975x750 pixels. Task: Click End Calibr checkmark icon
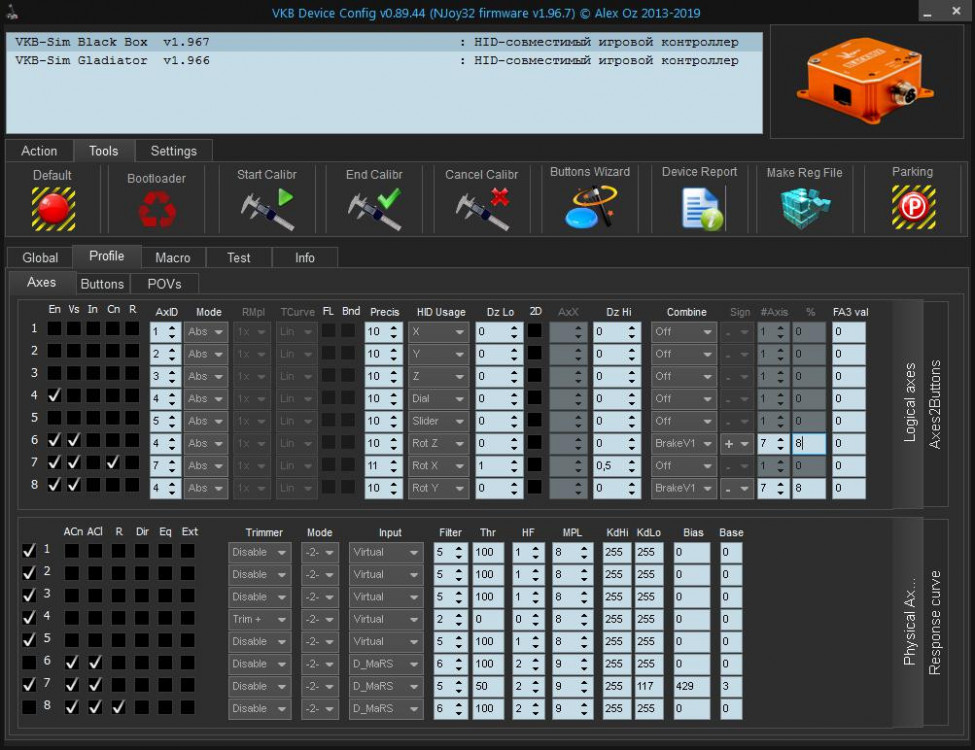coord(373,208)
